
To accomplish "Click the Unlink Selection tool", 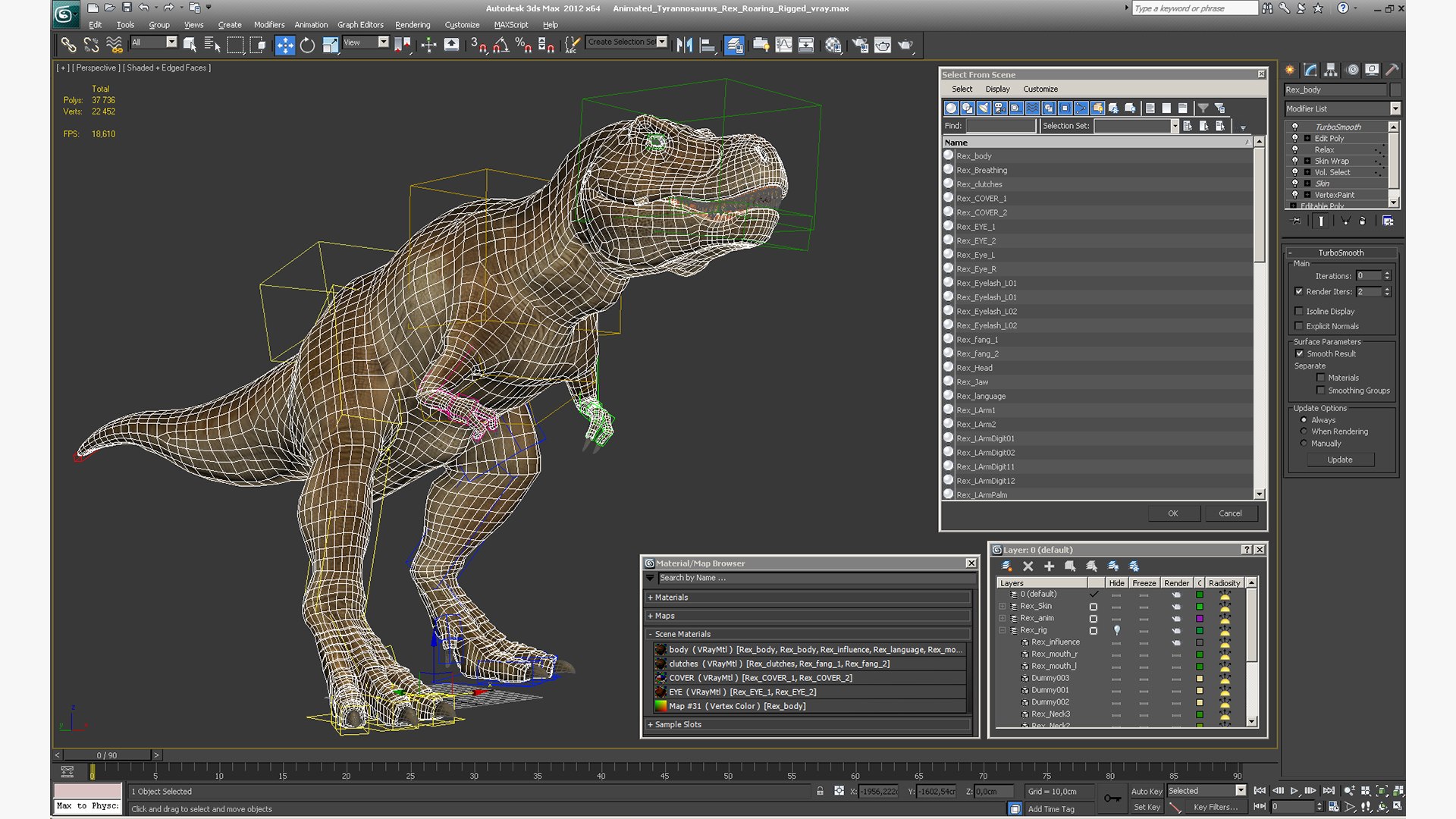I will pyautogui.click(x=91, y=45).
